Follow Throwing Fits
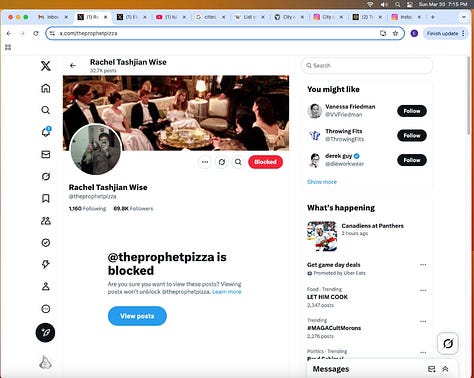 412,136
